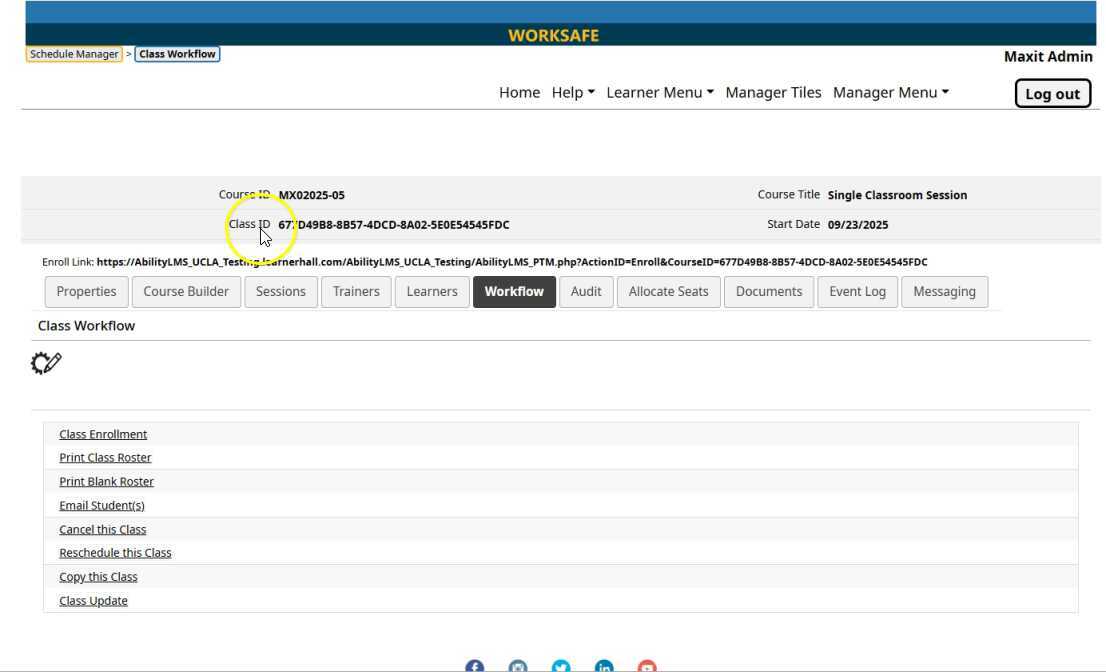1106x672 pixels.
Task: Click the Reschedule this Class link
Action: 115,553
